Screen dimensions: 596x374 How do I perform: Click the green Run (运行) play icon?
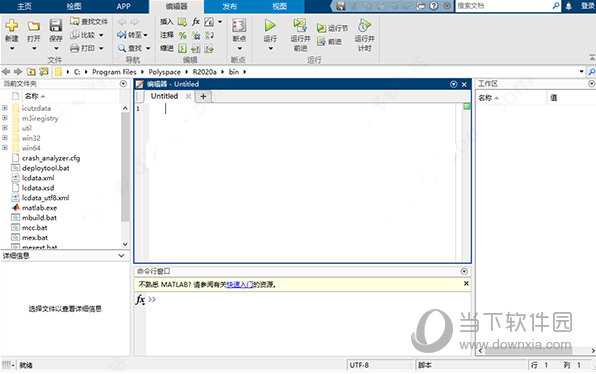click(x=270, y=25)
